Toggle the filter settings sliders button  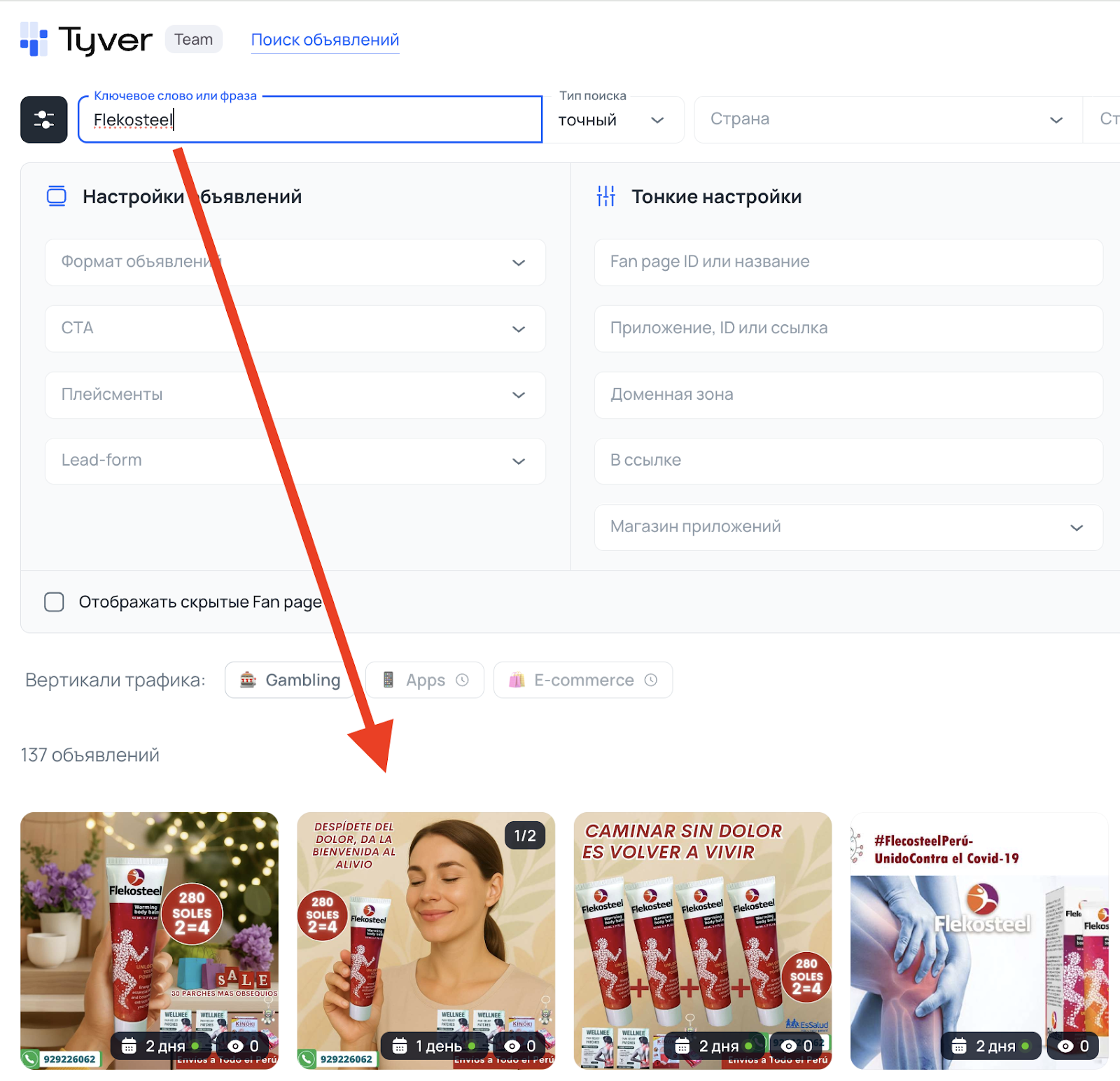click(x=44, y=120)
